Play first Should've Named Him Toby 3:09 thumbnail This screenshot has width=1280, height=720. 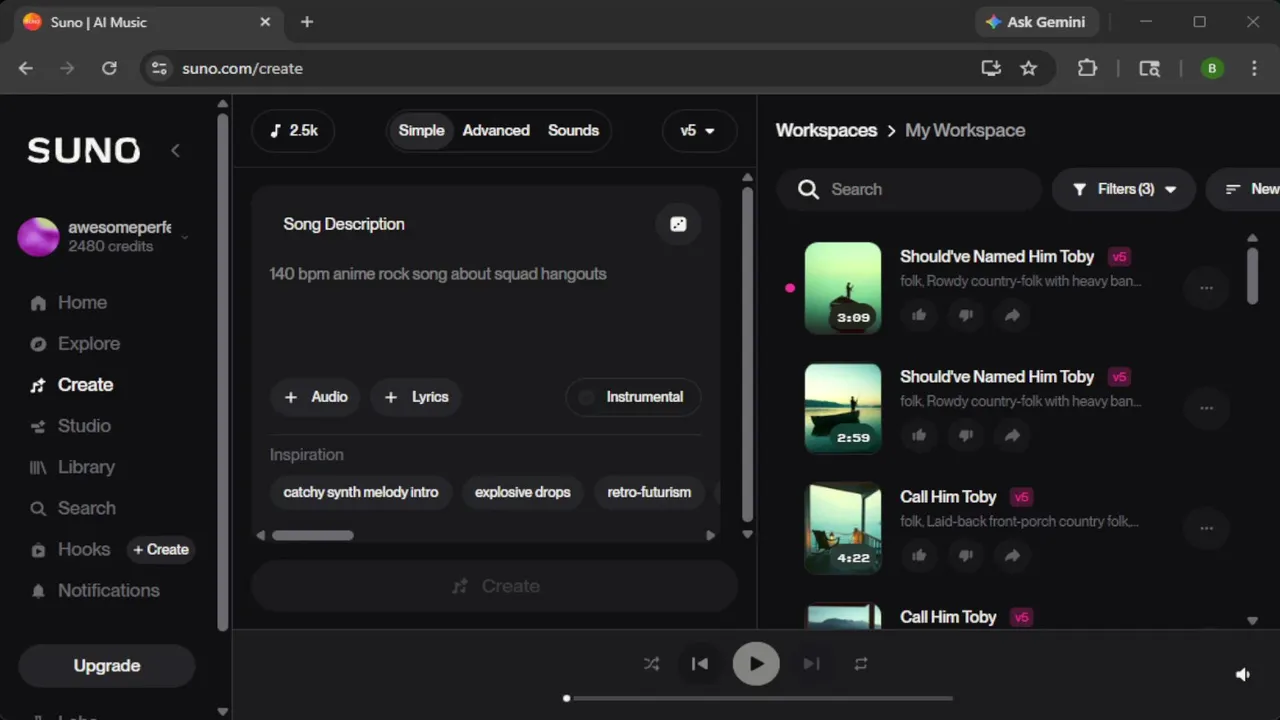tap(843, 288)
